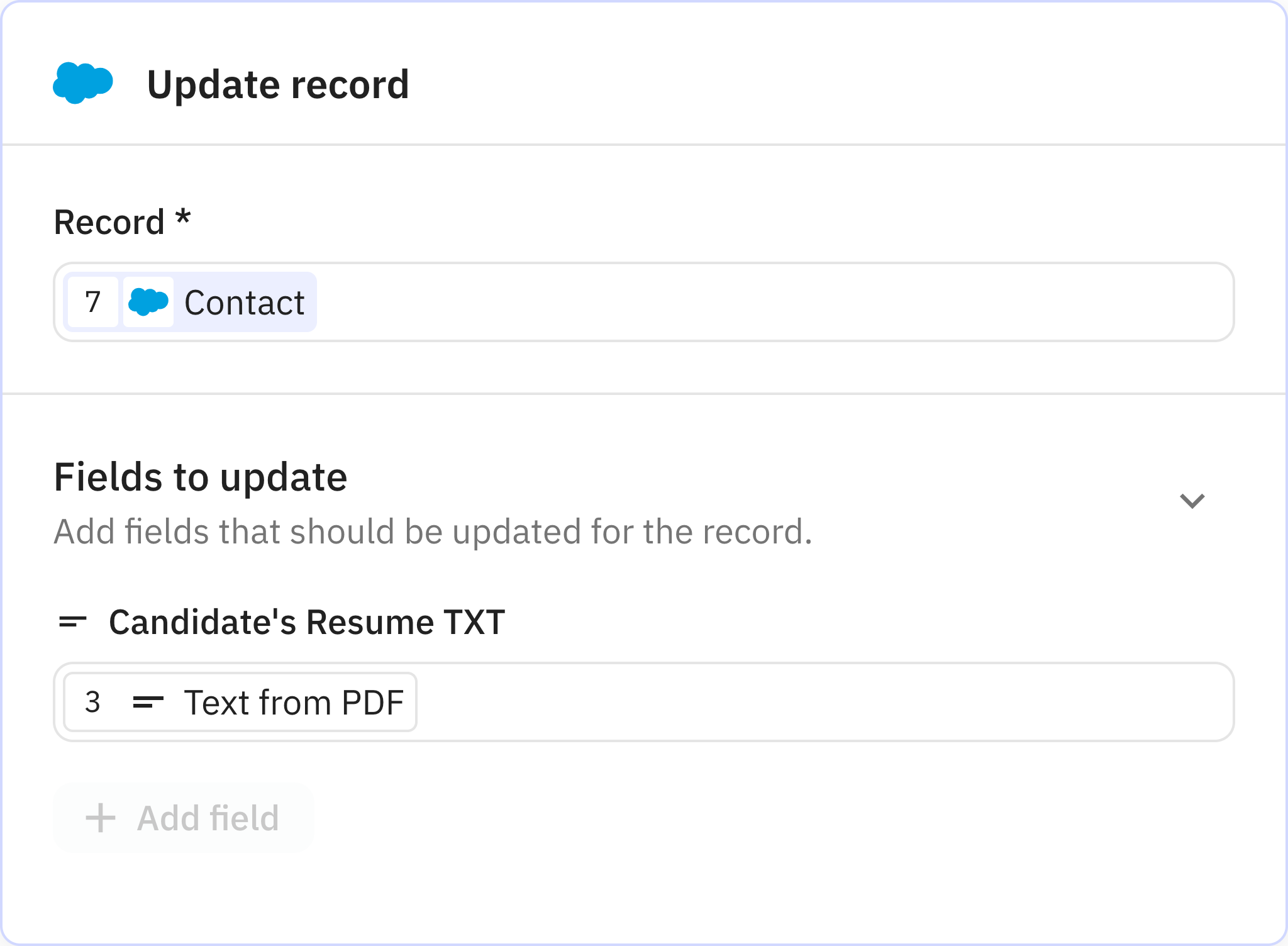The image size is (1288, 946).
Task: Open the Candidate's Resume TXT value selector
Action: pyautogui.click(x=755, y=701)
